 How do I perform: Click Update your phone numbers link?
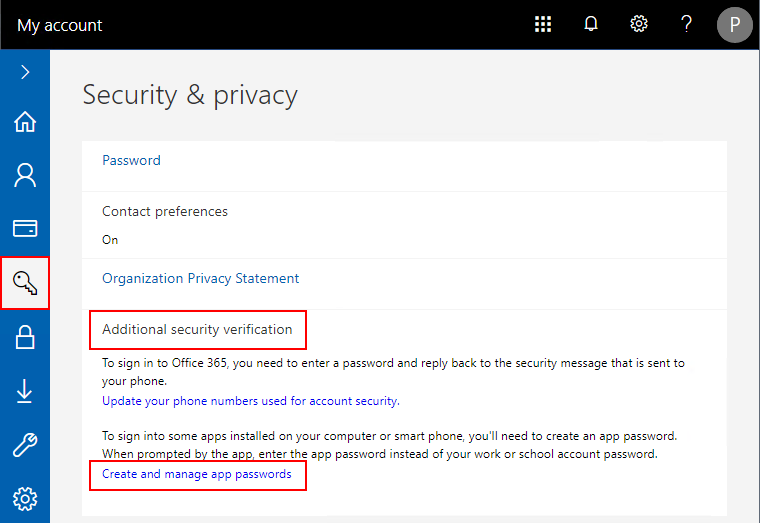click(251, 401)
